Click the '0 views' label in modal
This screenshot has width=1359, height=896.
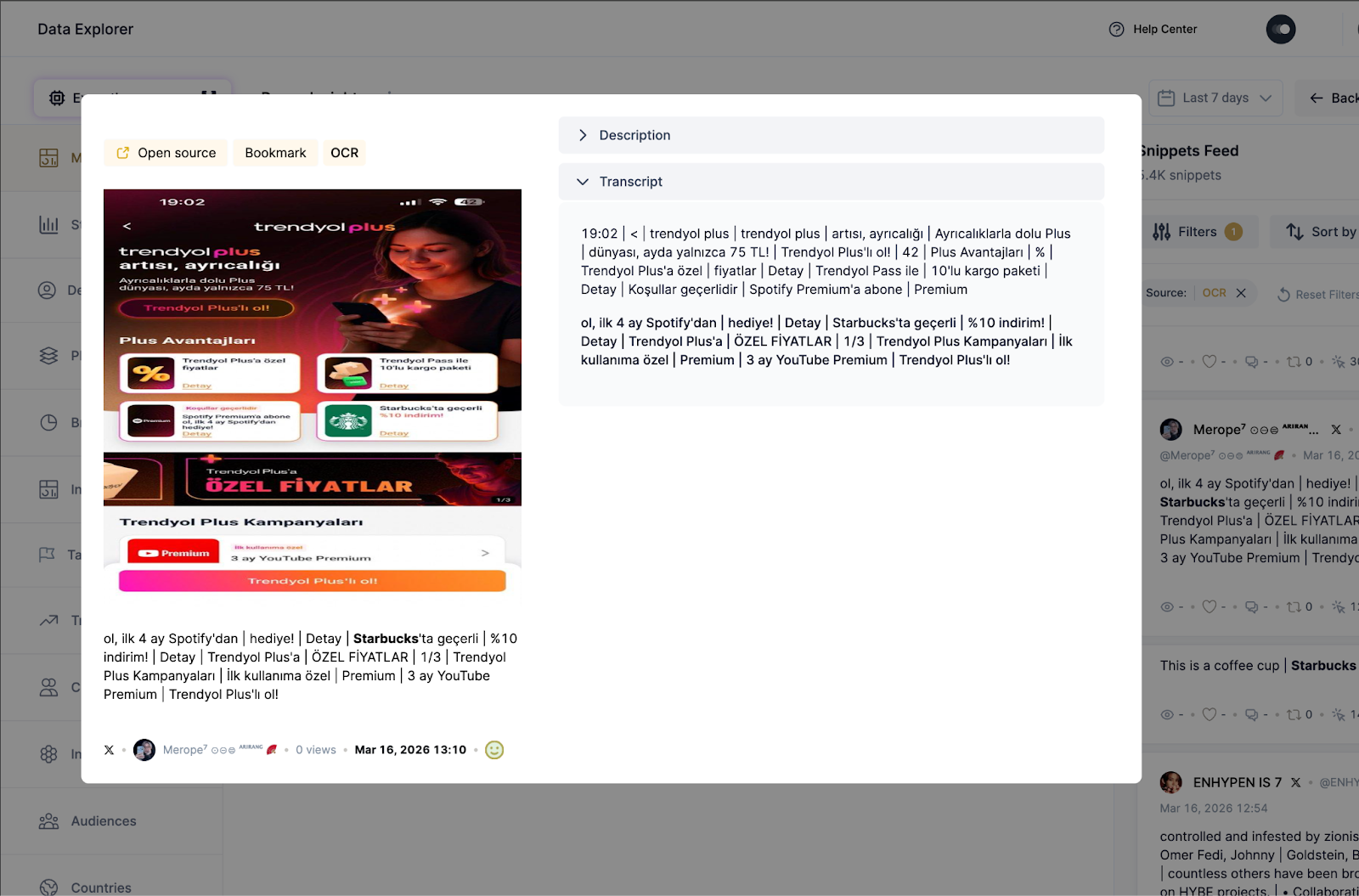(x=316, y=750)
